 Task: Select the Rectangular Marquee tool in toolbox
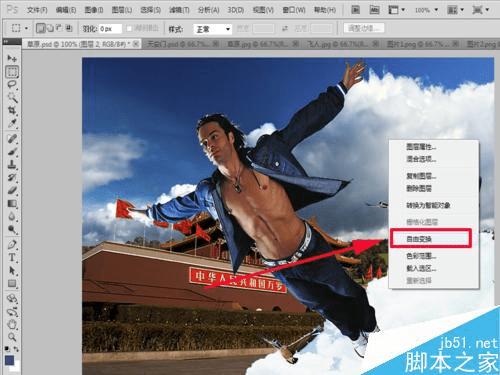pos(12,72)
